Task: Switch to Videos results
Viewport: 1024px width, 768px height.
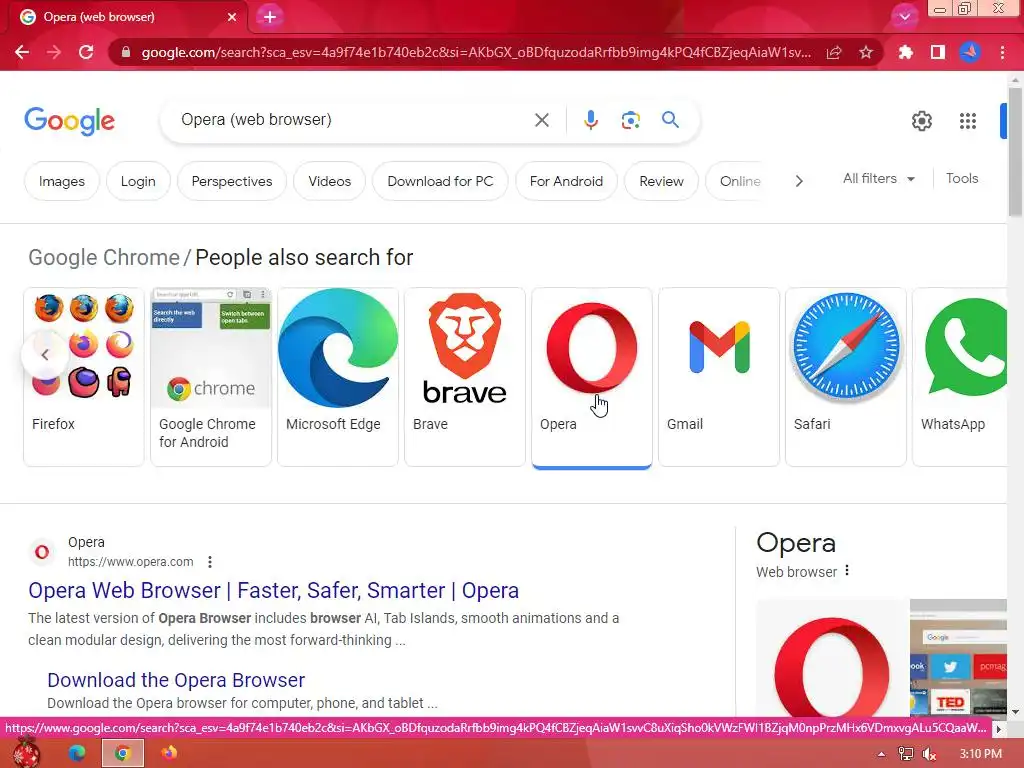Action: 330,182
